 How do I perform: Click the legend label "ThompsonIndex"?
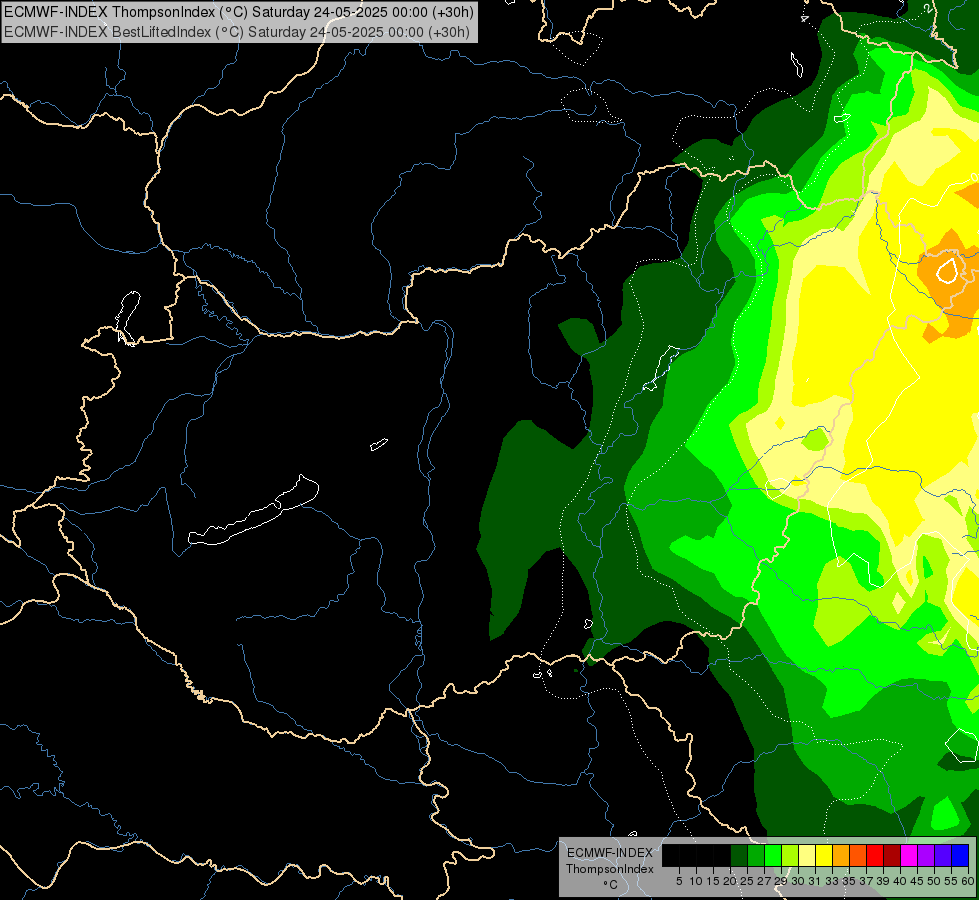pos(610,869)
